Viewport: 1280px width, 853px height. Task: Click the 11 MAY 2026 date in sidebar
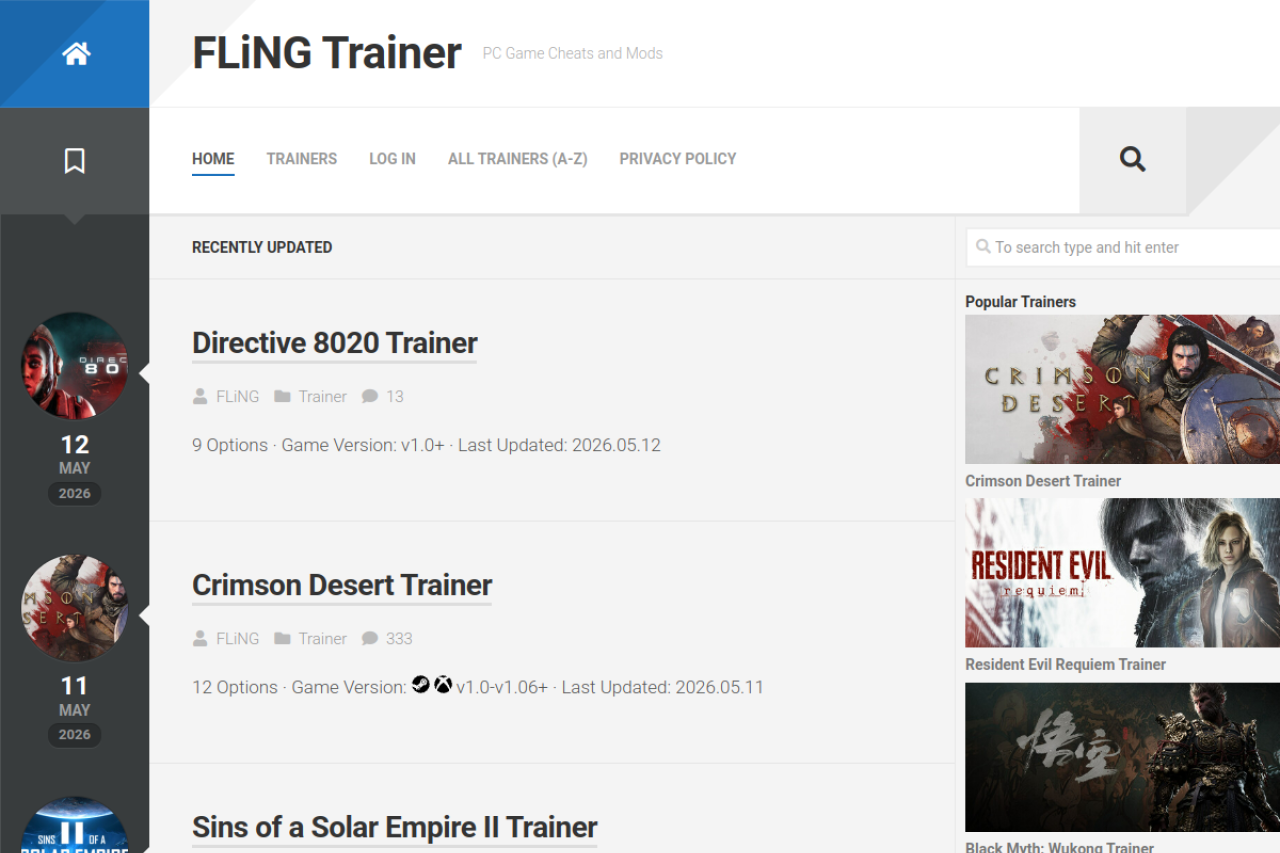[x=74, y=710]
